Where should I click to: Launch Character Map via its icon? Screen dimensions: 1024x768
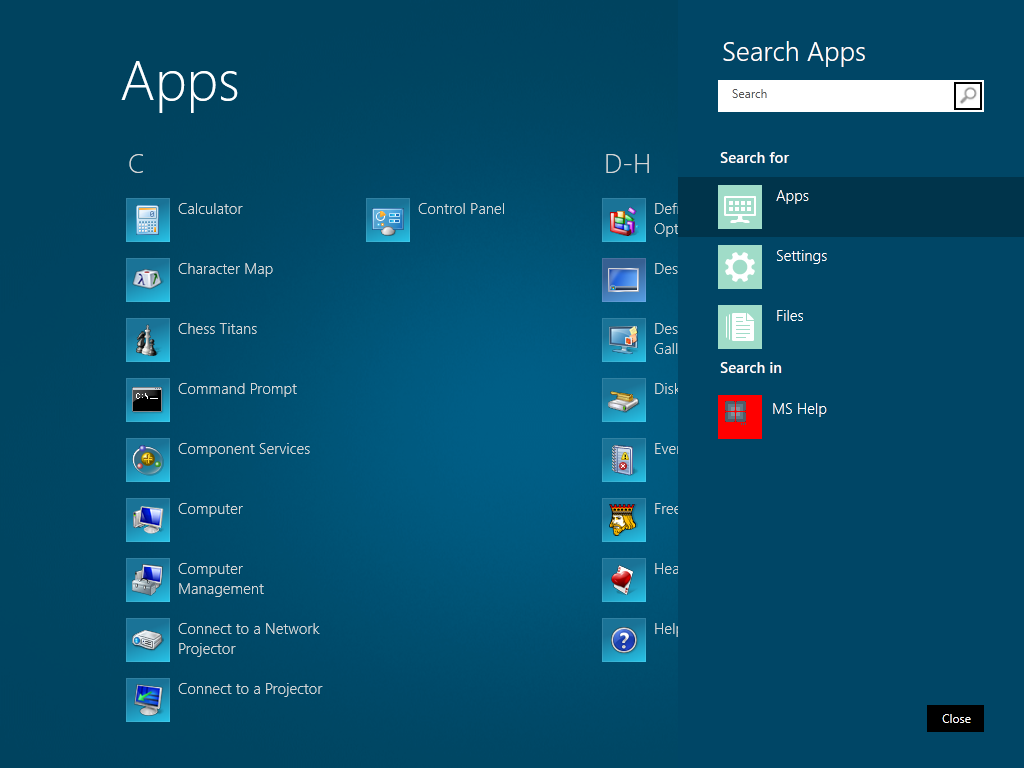point(148,280)
